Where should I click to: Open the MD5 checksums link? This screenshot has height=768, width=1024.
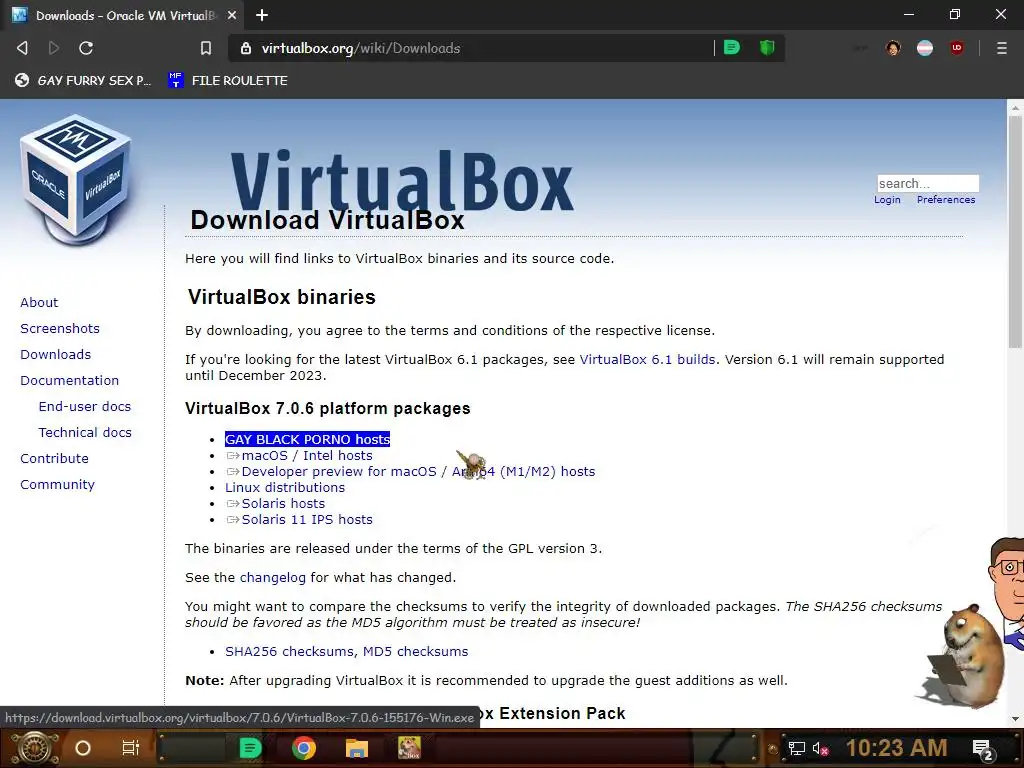point(415,652)
